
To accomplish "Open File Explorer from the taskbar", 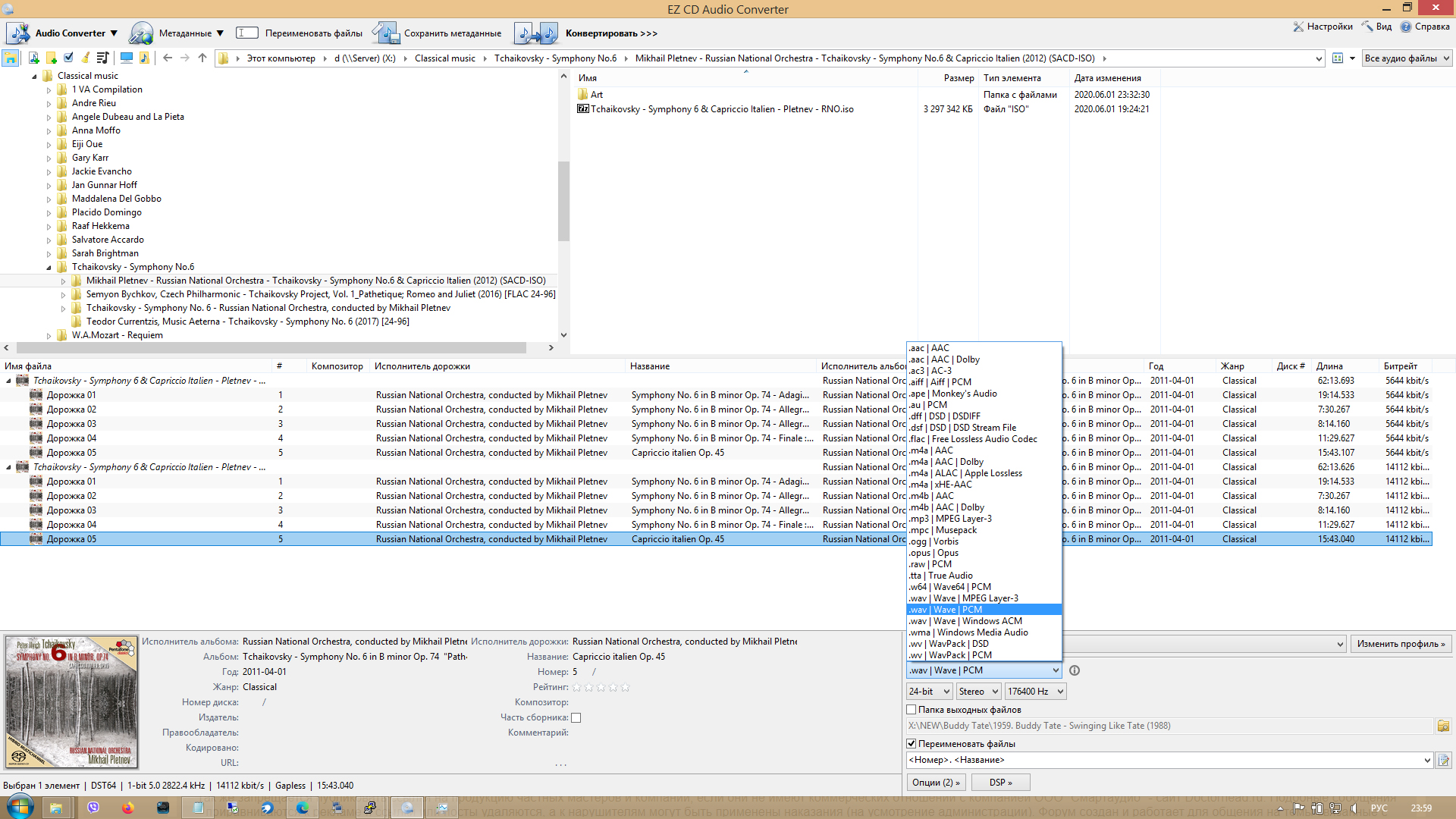I will 55,808.
